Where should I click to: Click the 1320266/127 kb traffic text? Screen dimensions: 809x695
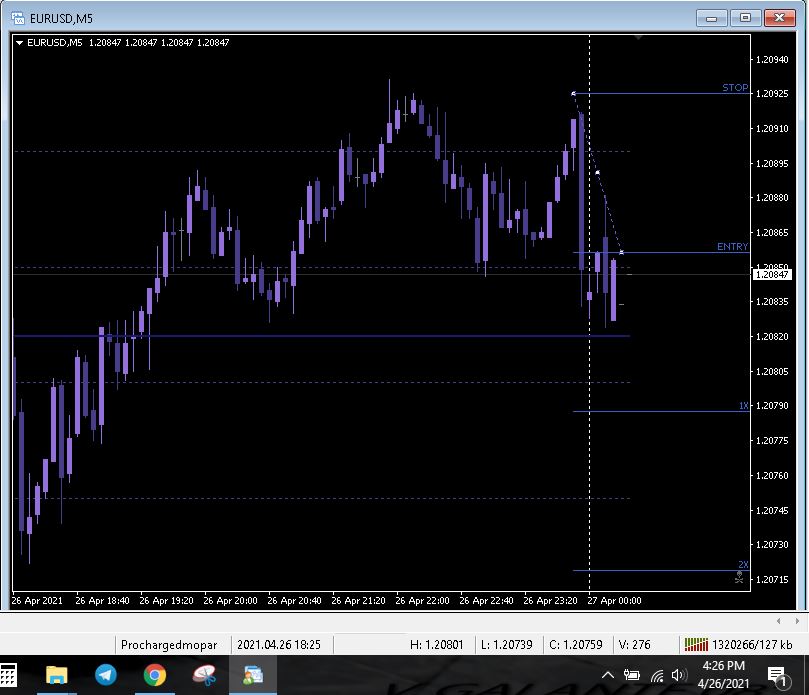[x=752, y=645]
